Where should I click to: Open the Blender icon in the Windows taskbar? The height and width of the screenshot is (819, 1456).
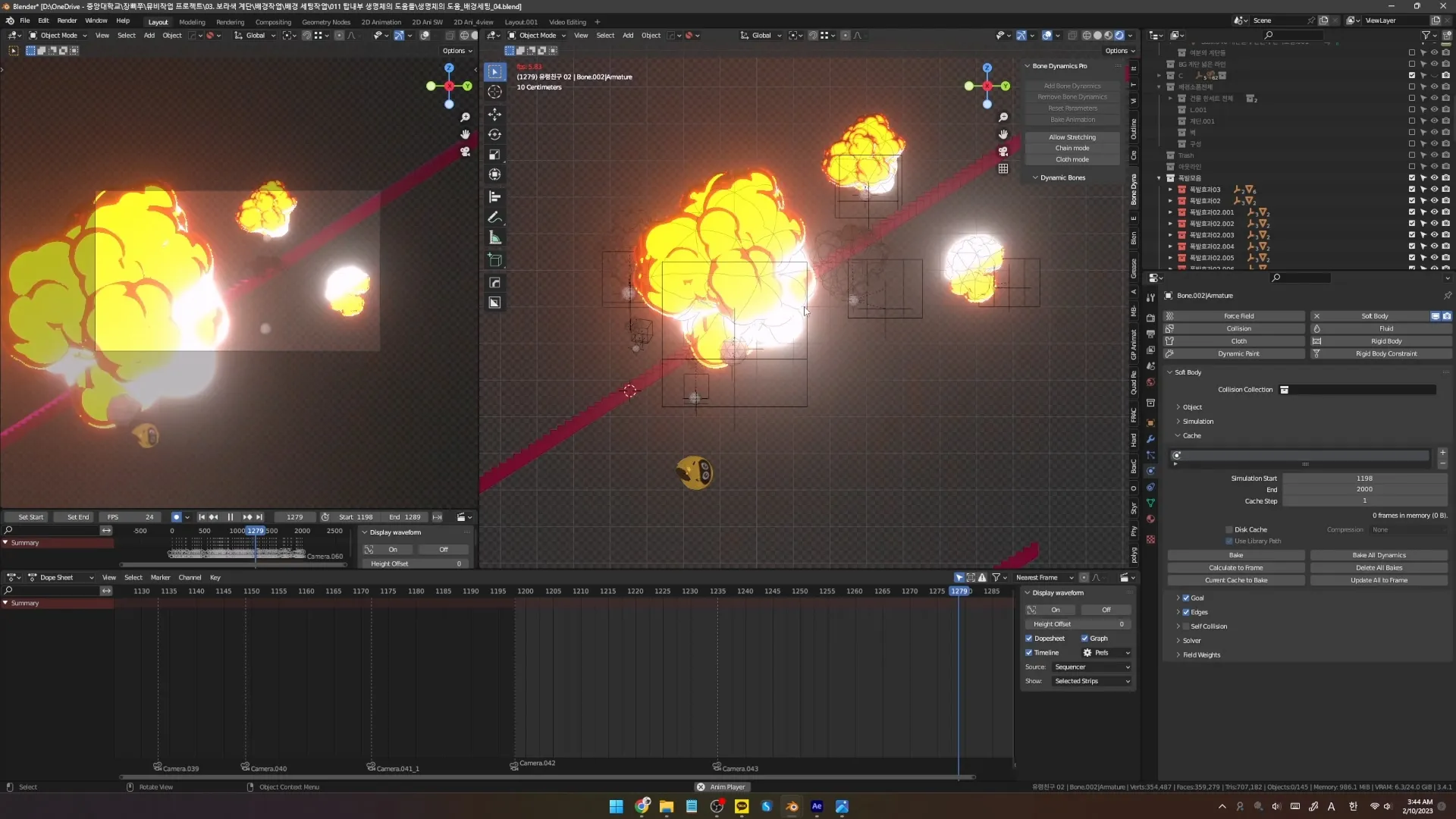pos(792,806)
